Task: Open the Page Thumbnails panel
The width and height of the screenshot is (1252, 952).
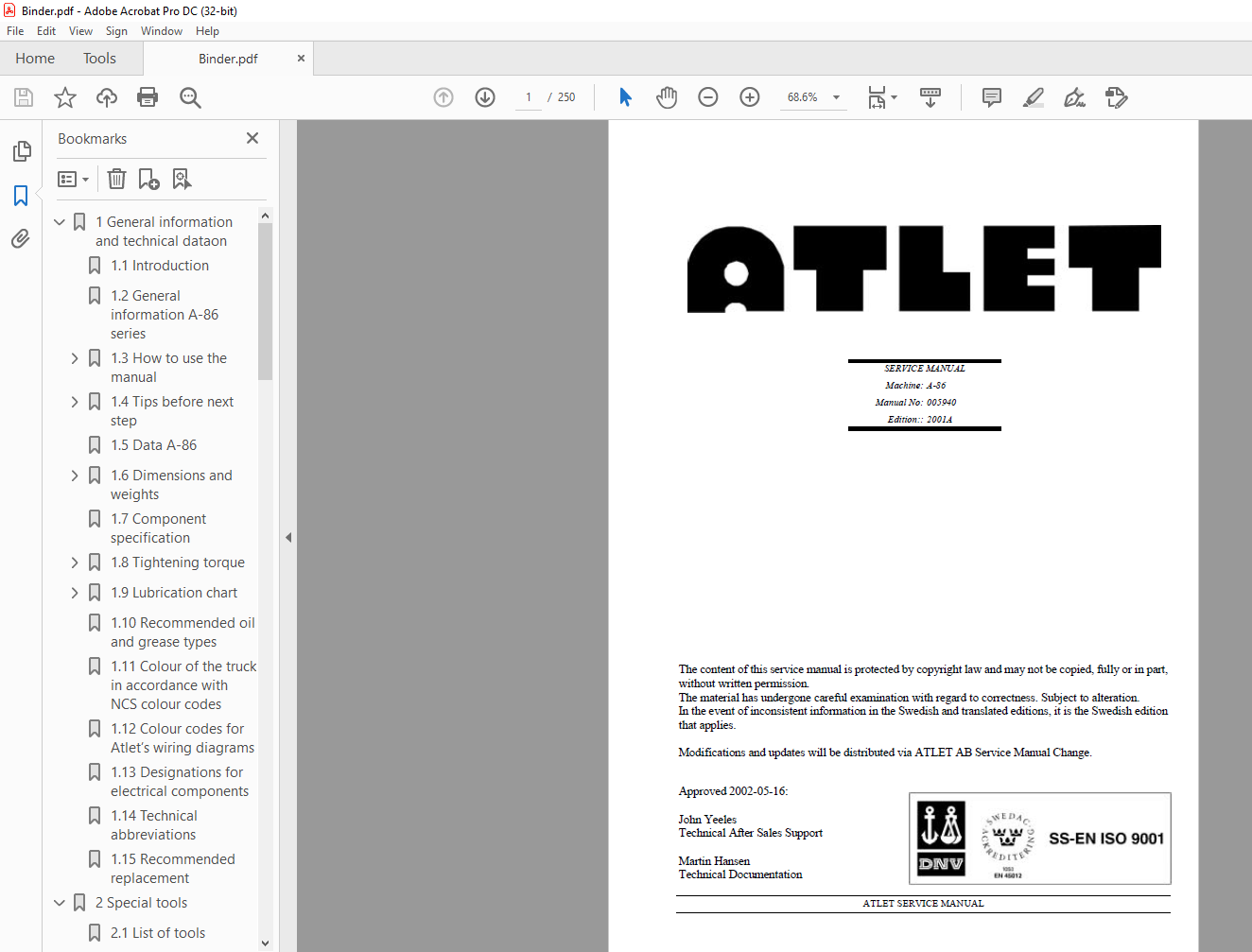Action: [x=21, y=151]
